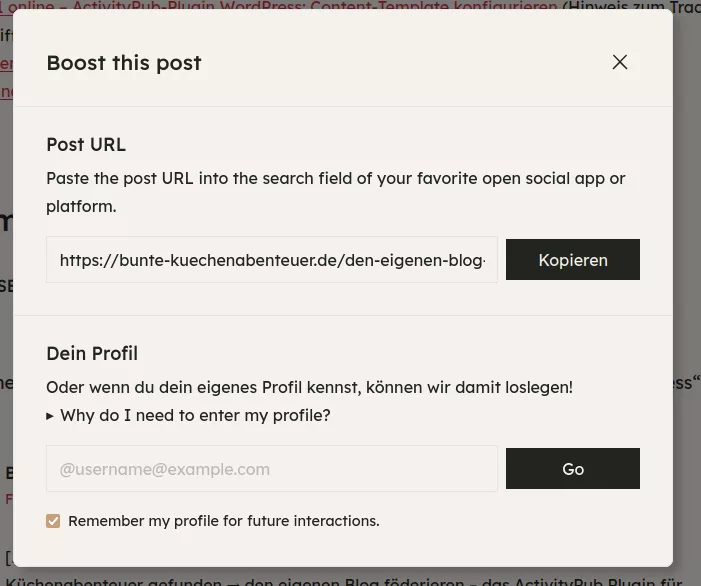Expand Why do I need to enter my profile
The width and height of the screenshot is (701, 586).
(x=195, y=415)
